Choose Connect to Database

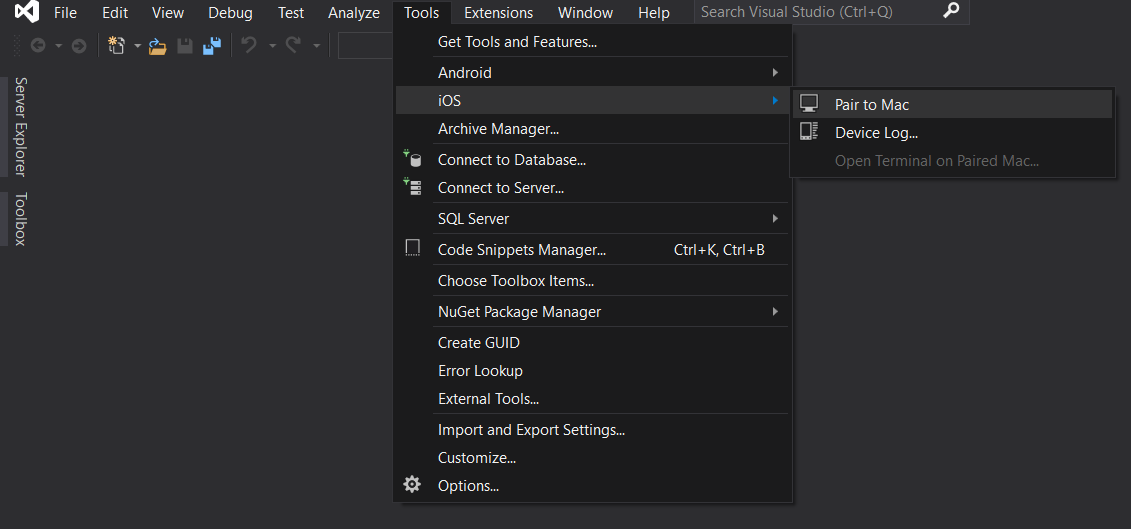pyautogui.click(x=592, y=159)
